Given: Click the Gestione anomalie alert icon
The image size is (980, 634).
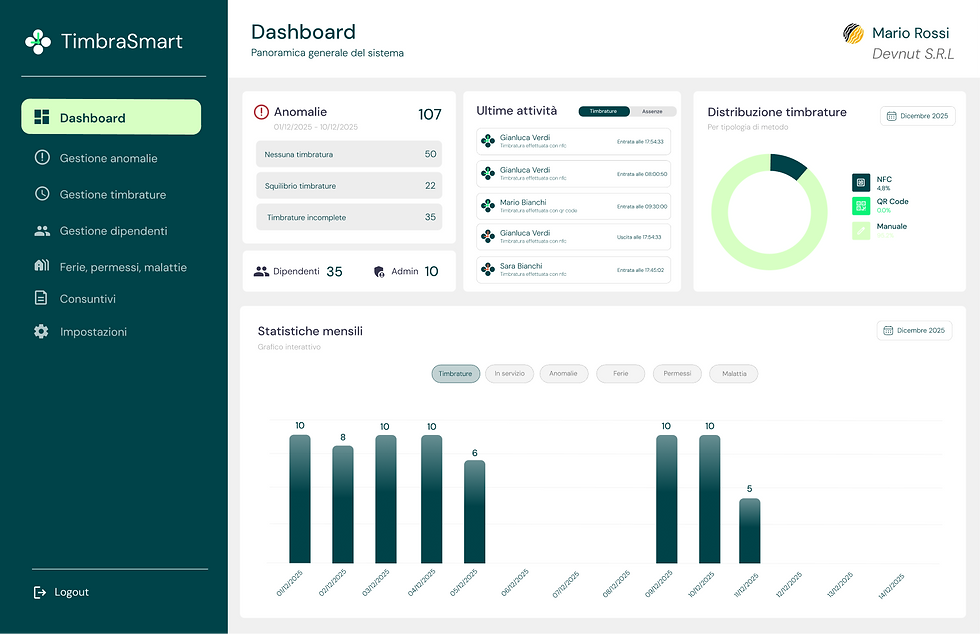Looking at the screenshot, I should pyautogui.click(x=40, y=158).
